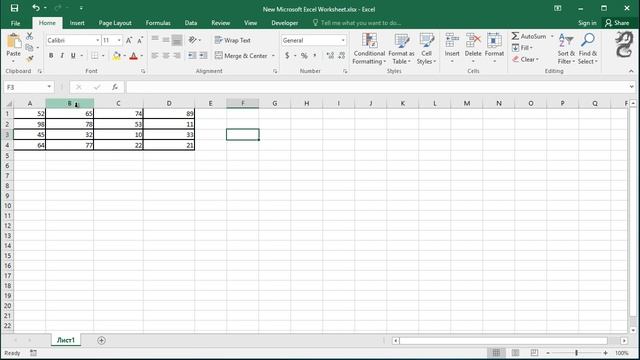Toggle Align Left for cell text

click(x=155, y=56)
